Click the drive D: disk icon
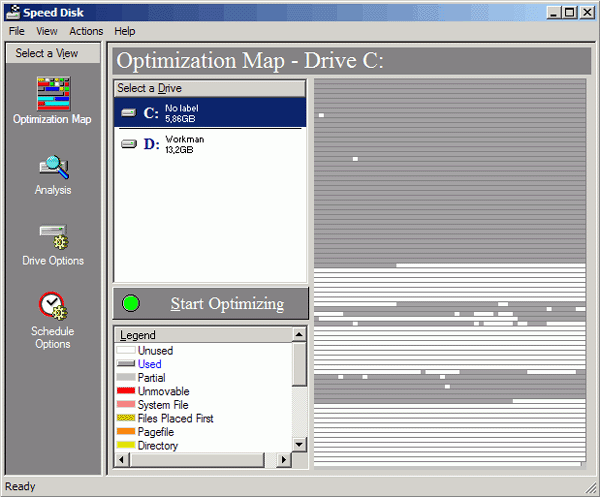600x497 pixels. [x=128, y=144]
